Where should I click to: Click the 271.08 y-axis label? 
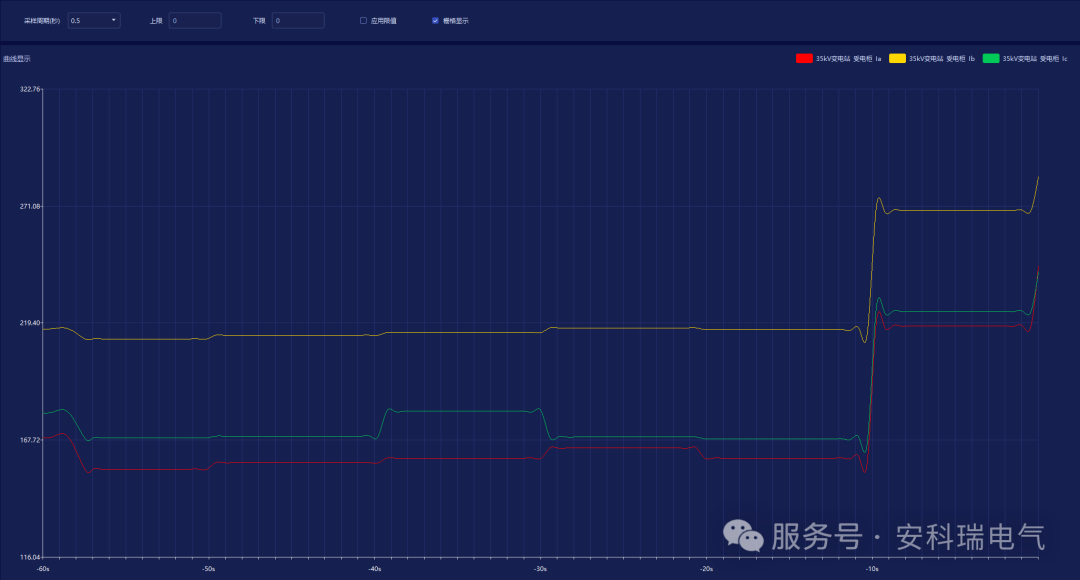tap(30, 206)
